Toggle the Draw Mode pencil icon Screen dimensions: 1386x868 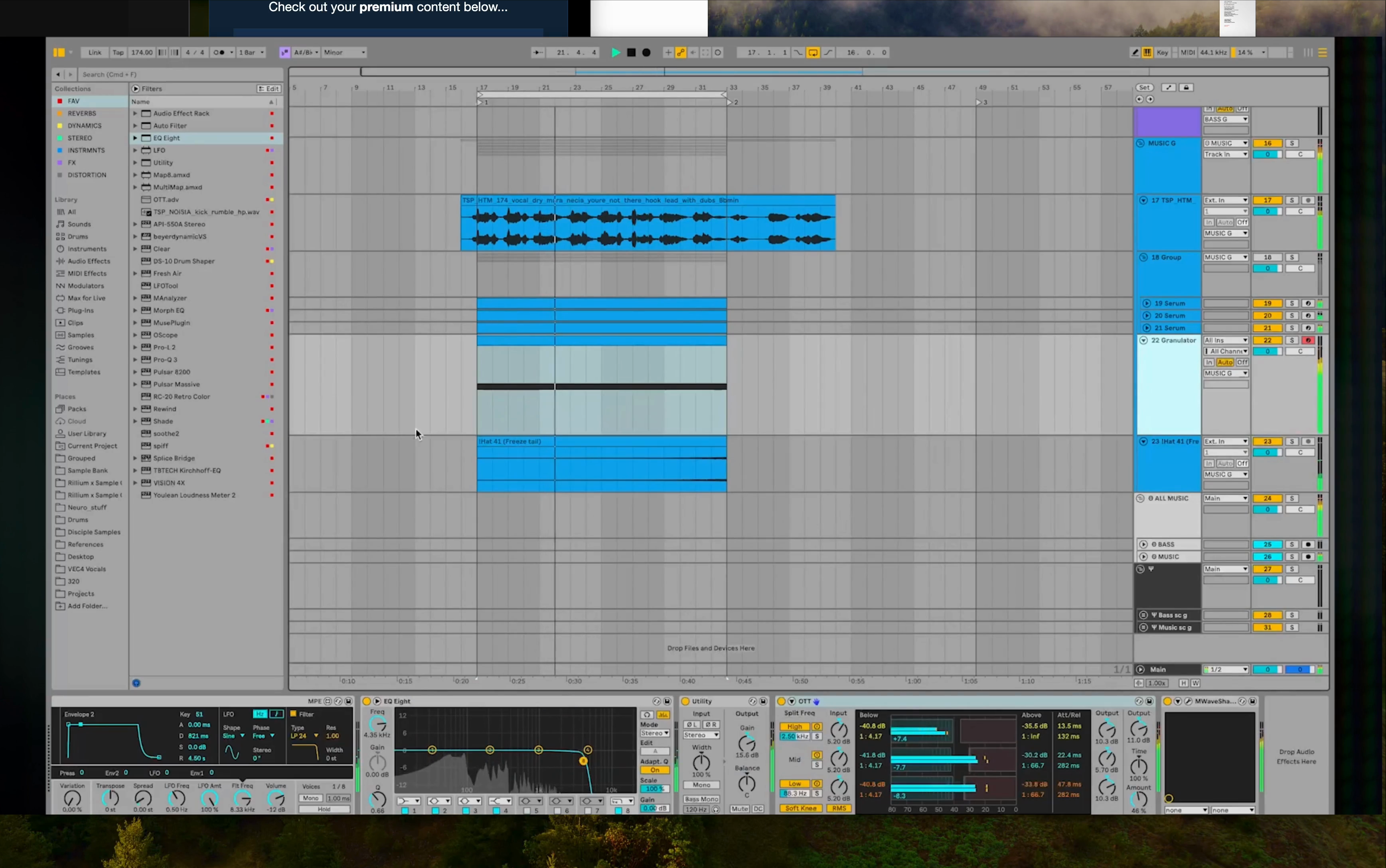[1135, 52]
